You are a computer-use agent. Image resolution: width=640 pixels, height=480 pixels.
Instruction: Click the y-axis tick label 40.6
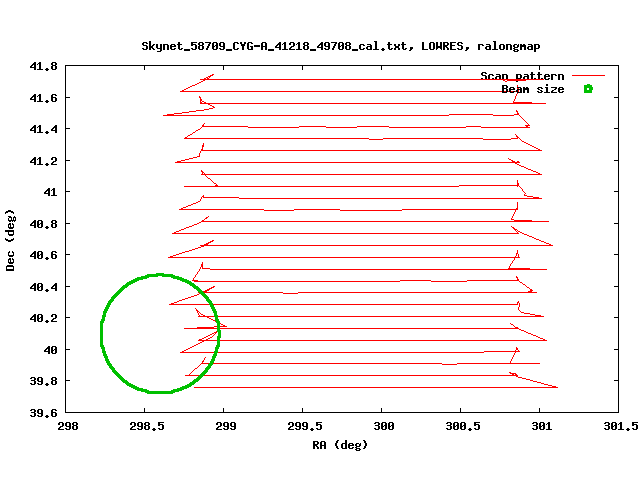[x=43, y=255]
